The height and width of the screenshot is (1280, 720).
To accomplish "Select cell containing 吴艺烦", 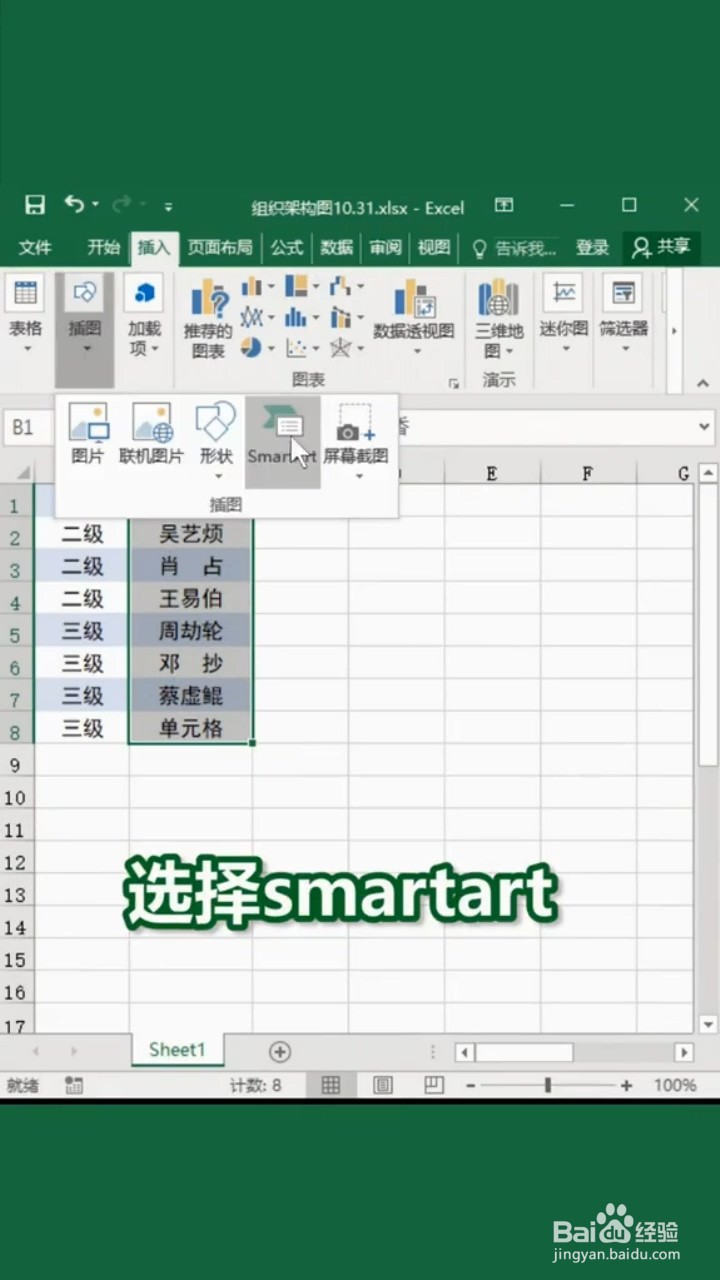I will (191, 534).
